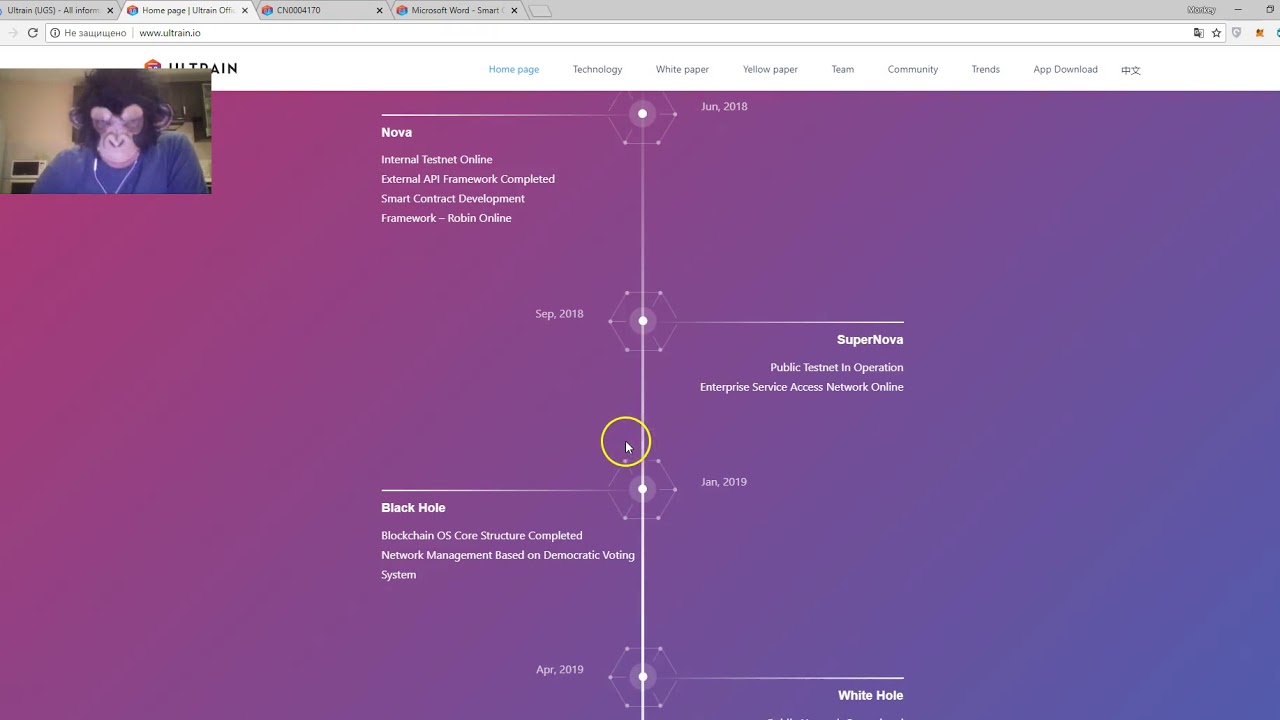The image size is (1280, 720).
Task: Click the 'Jun, 2018' date label
Action: (724, 106)
